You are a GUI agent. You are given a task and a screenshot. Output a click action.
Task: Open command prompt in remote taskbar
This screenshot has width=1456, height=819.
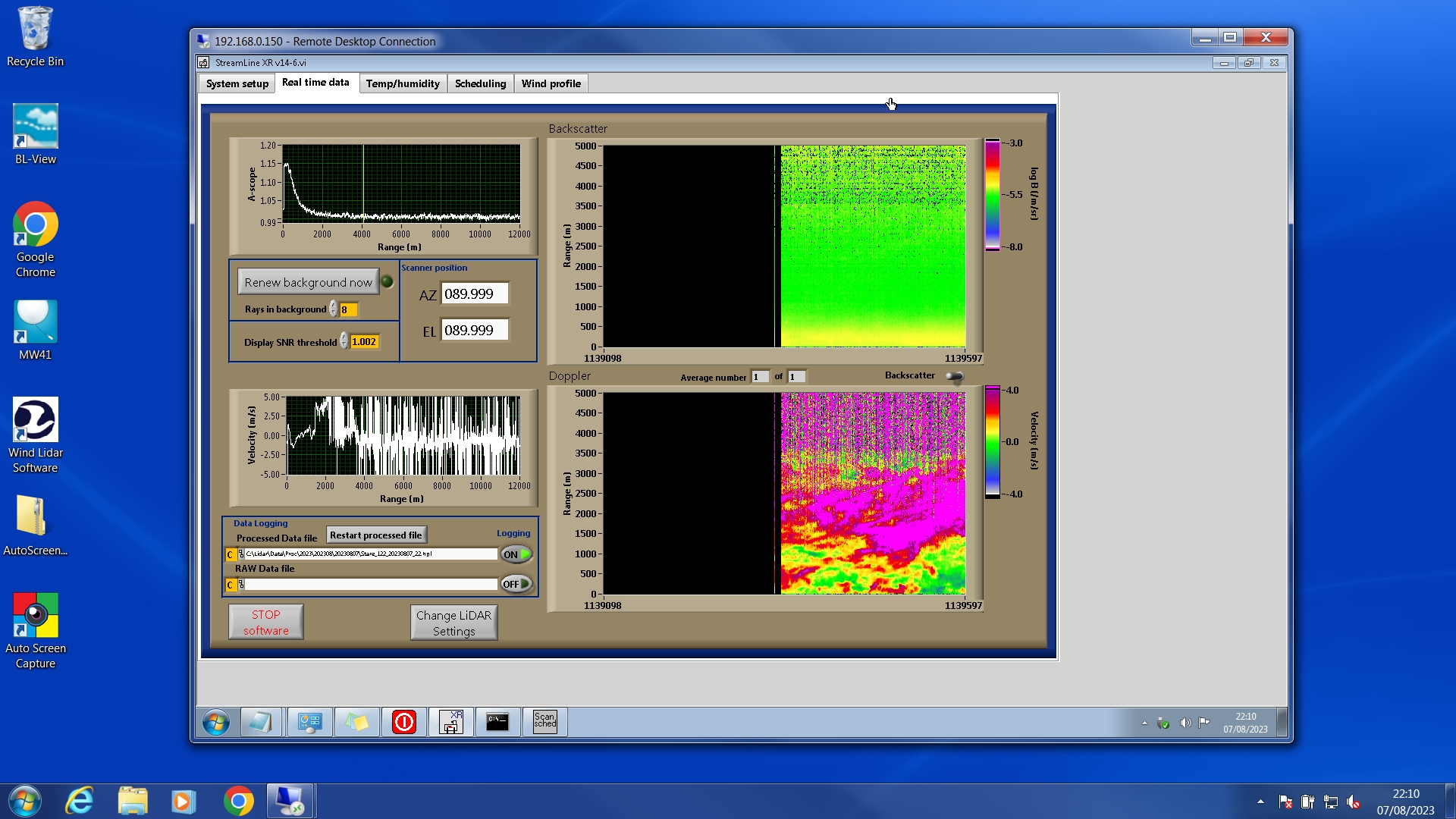tap(497, 721)
